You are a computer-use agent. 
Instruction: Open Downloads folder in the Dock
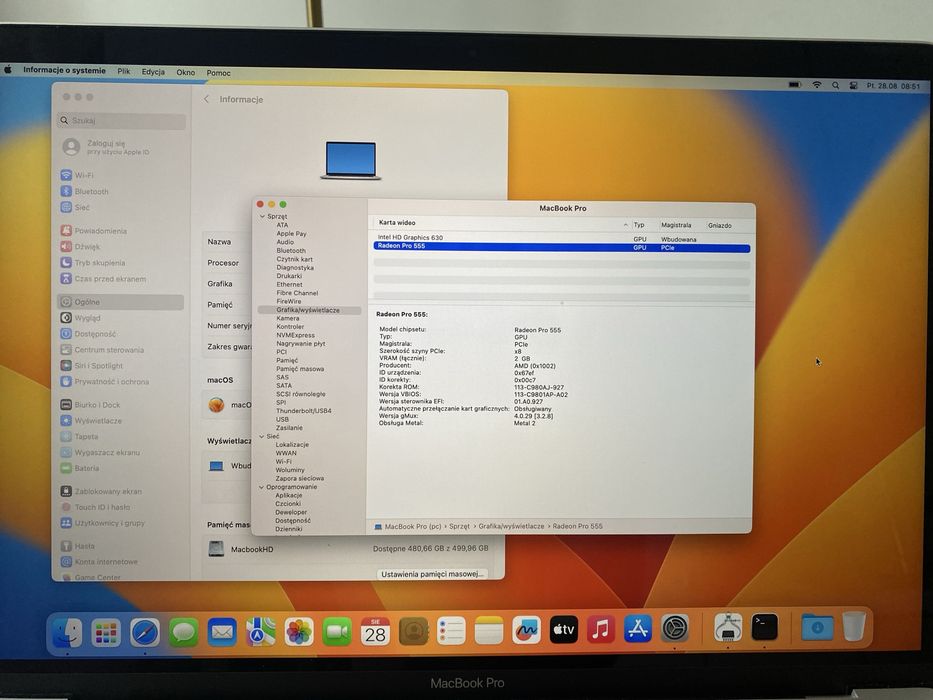pos(817,627)
